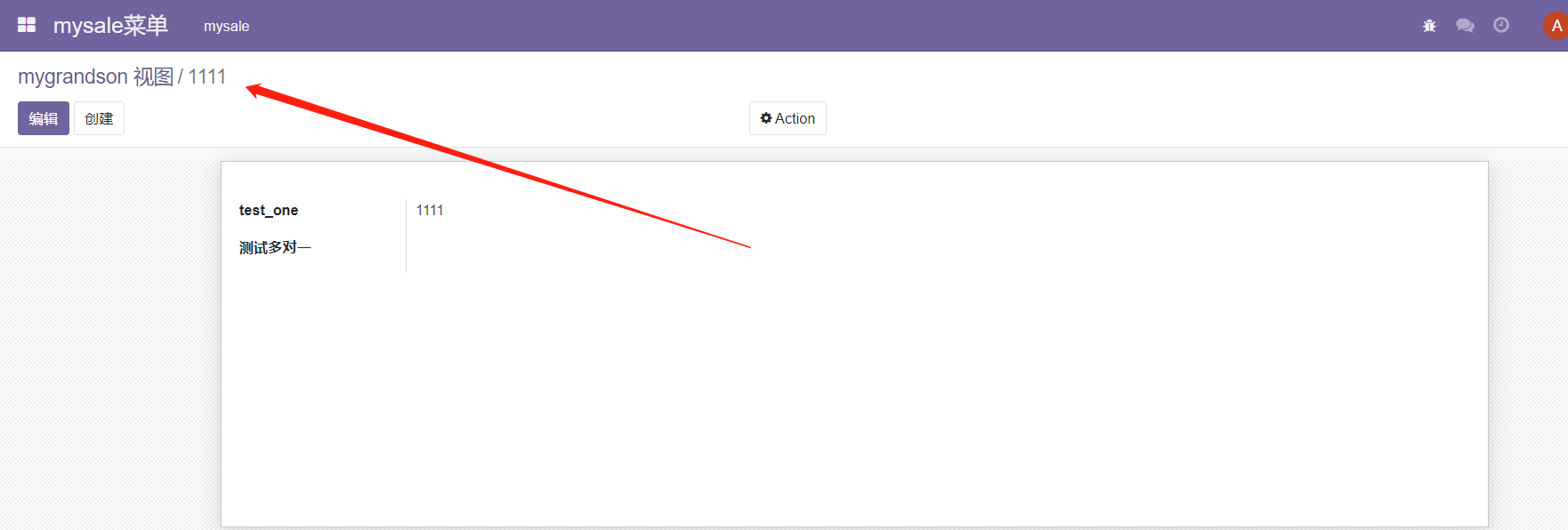Click the 编辑 edit button

coord(44,118)
